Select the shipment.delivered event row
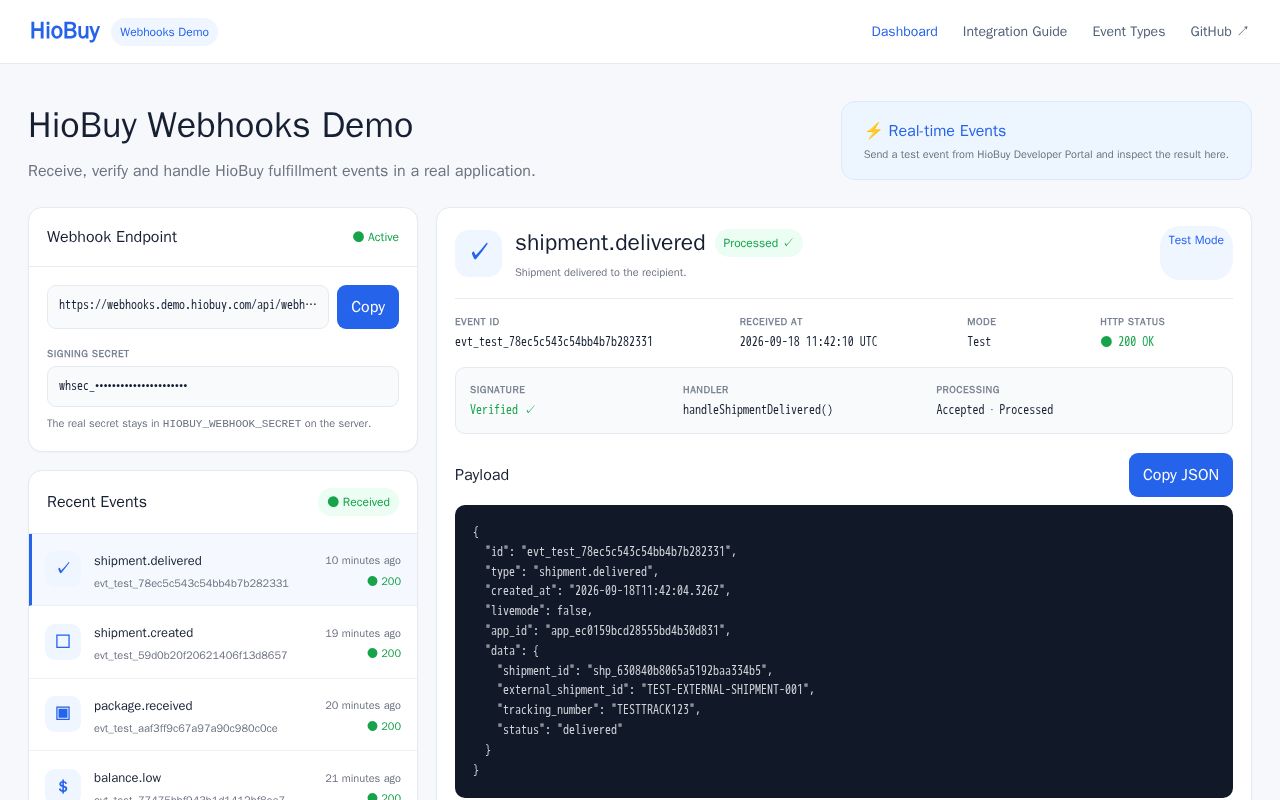Image resolution: width=1280 pixels, height=800 pixels. (x=223, y=570)
